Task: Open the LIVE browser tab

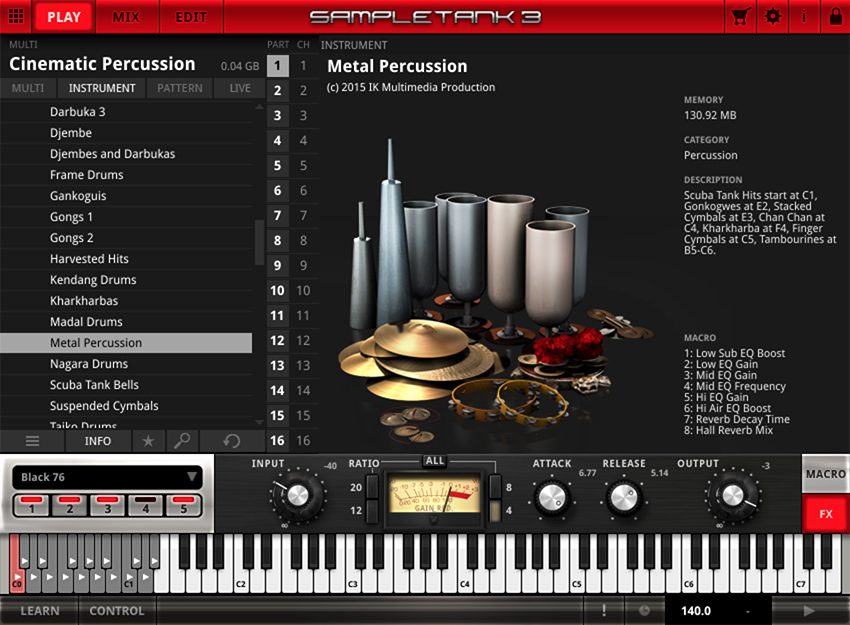Action: point(240,88)
